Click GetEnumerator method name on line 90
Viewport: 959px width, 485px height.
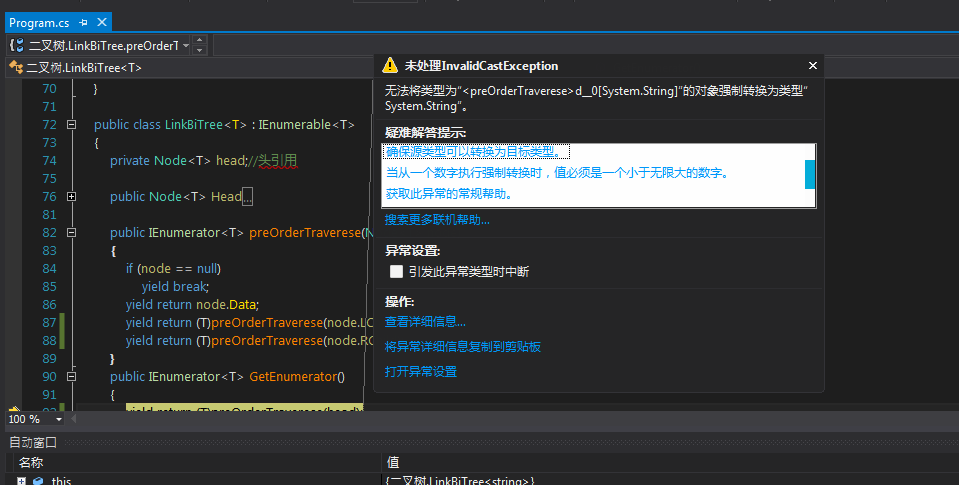(294, 376)
